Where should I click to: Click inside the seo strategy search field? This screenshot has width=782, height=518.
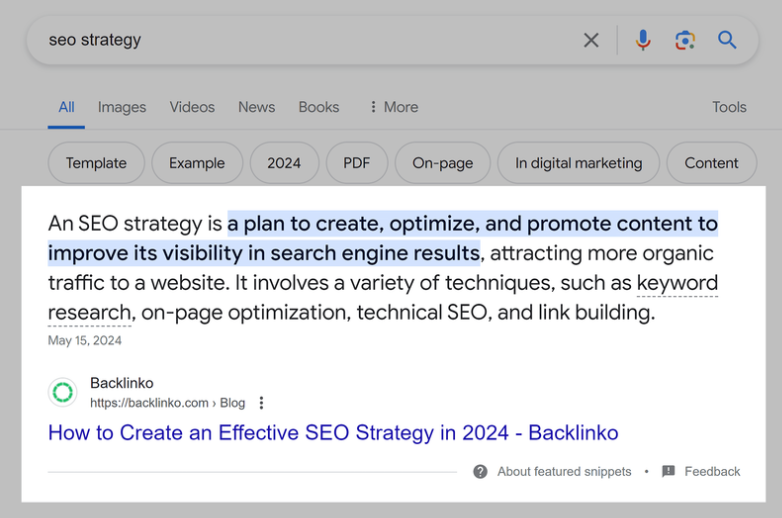pyautogui.click(x=300, y=40)
